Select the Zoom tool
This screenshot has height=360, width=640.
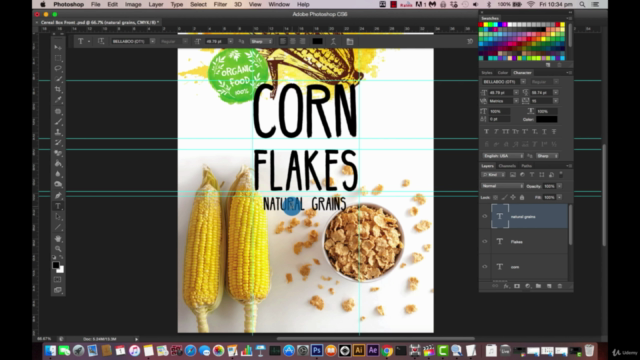pos(58,249)
